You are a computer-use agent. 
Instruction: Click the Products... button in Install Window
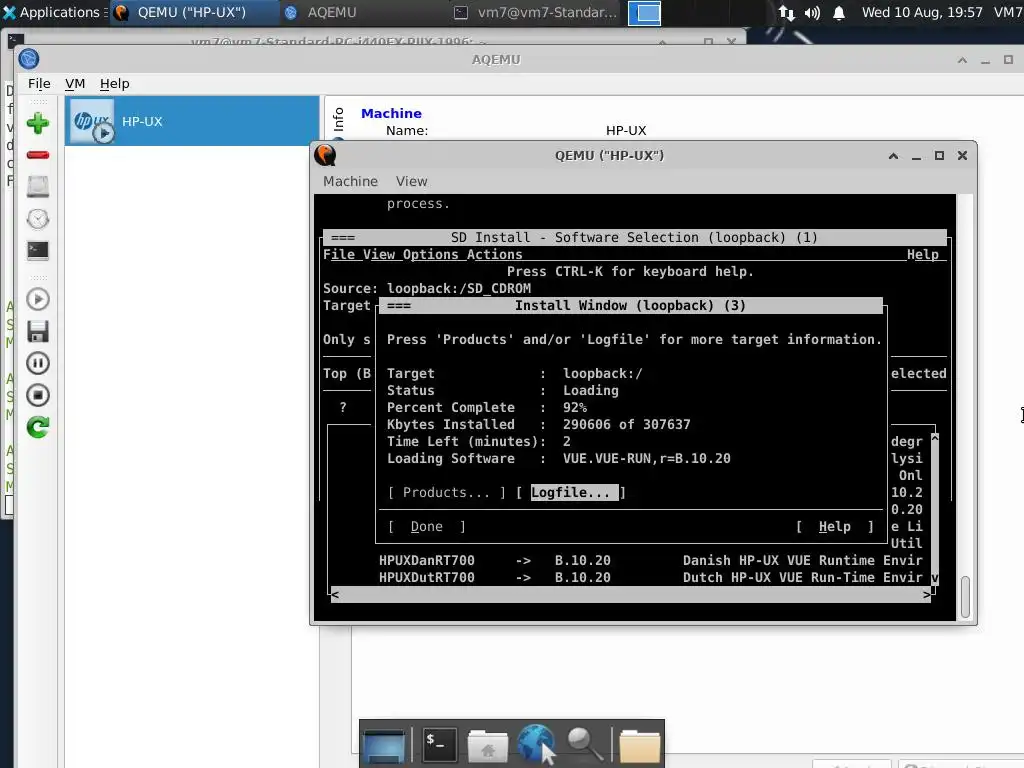tap(447, 492)
